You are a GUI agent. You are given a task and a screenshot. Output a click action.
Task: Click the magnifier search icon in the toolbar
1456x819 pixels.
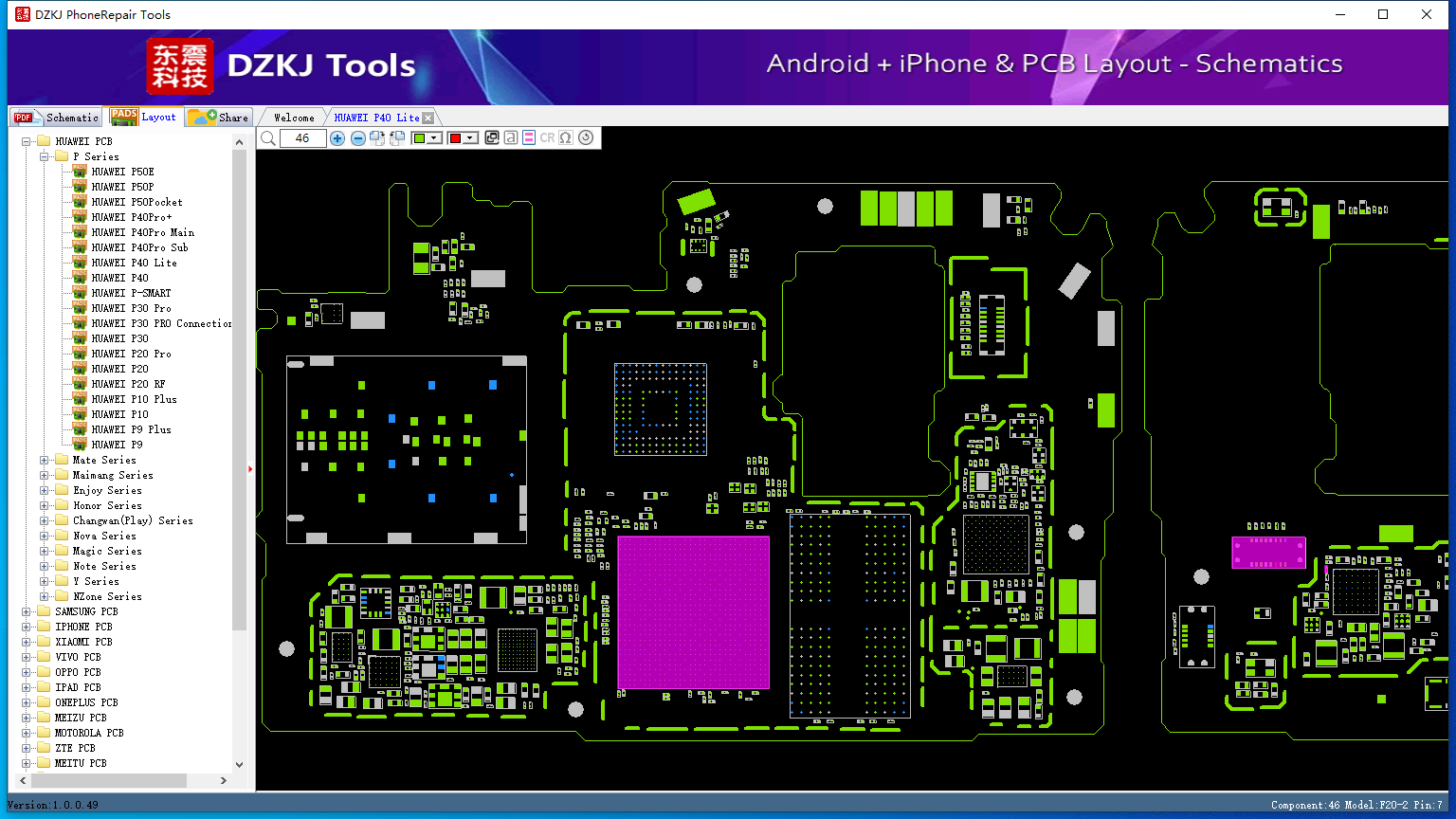[x=268, y=138]
